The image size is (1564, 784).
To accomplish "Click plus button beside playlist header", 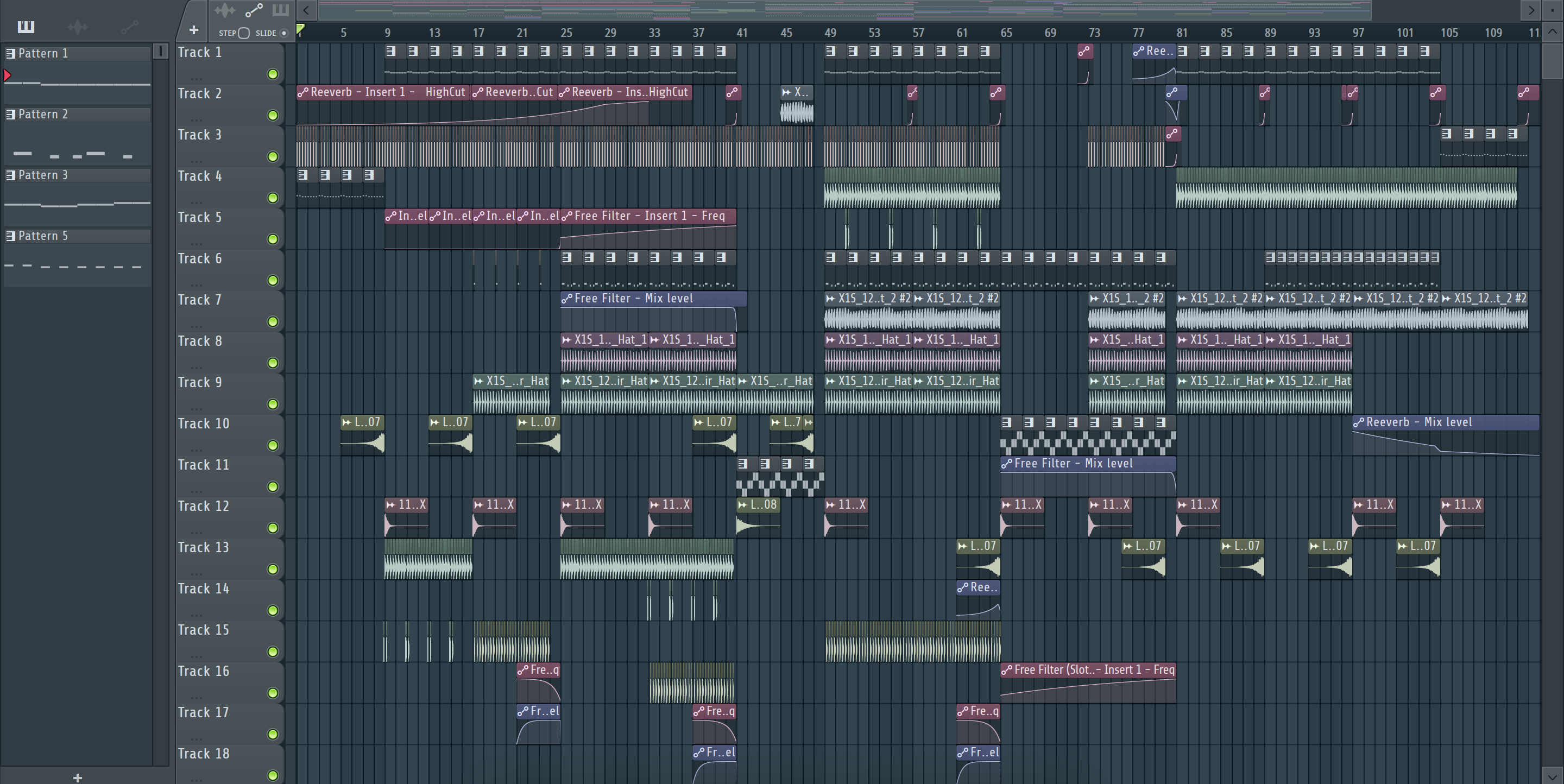I will coord(194,30).
